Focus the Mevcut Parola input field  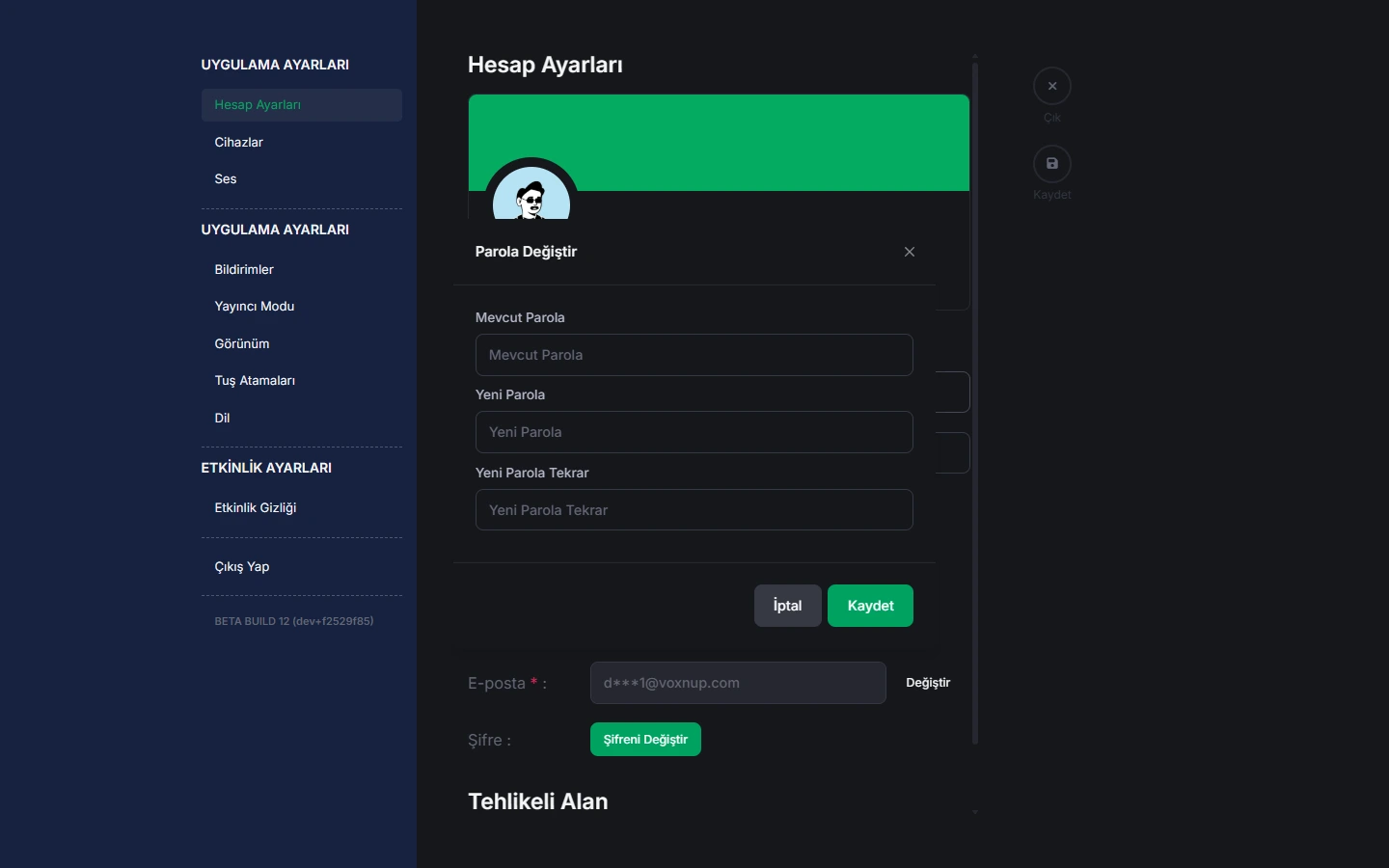tap(694, 355)
